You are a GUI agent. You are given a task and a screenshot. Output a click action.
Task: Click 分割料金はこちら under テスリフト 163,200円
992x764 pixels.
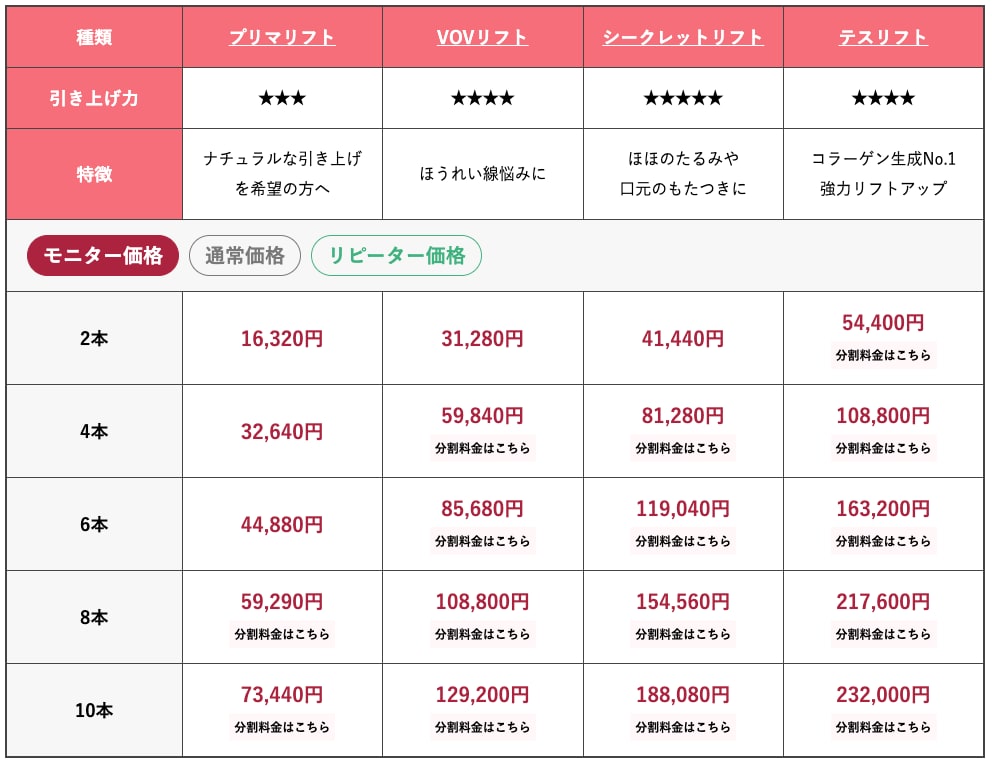(883, 541)
